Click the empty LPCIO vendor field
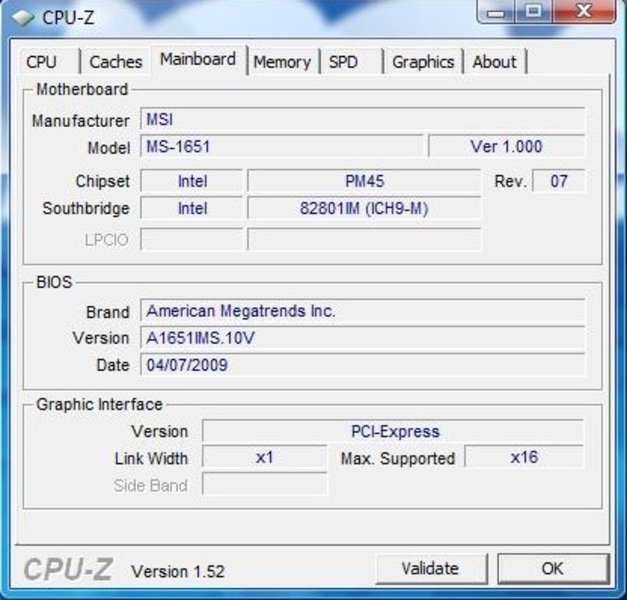Screen dimensions: 627x600 pyautogui.click(x=192, y=239)
